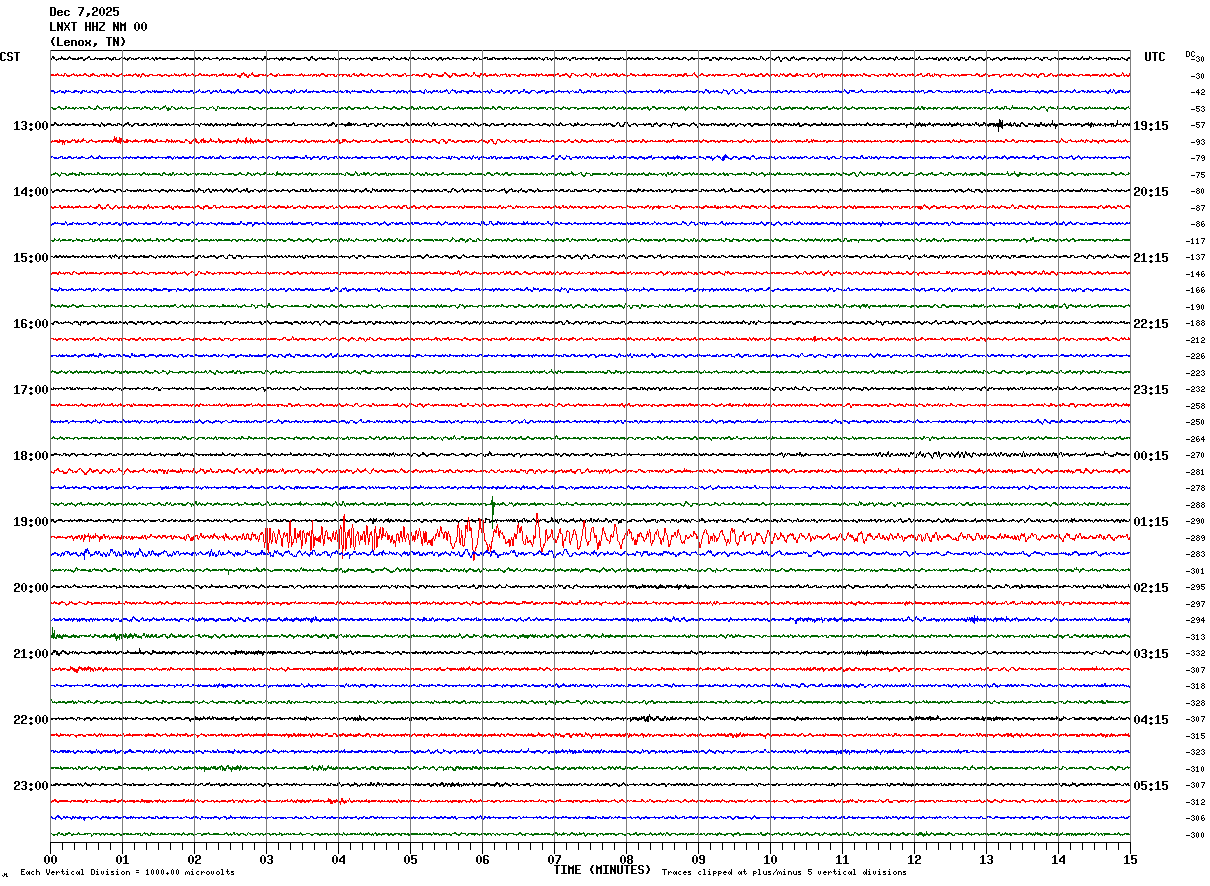Click the CST time label "19:00"
1210x886 pixels.
tap(31, 522)
